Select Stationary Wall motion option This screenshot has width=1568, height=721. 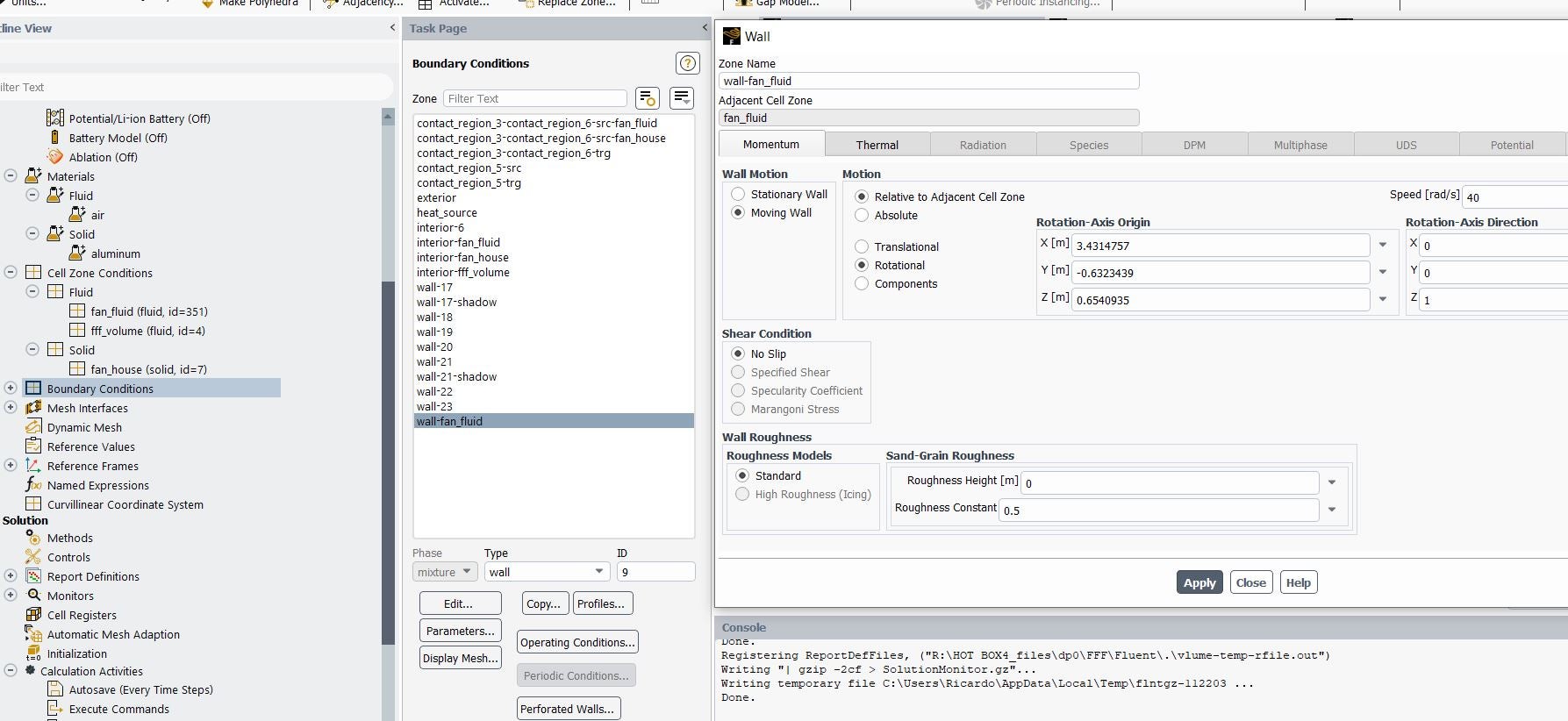(738, 194)
